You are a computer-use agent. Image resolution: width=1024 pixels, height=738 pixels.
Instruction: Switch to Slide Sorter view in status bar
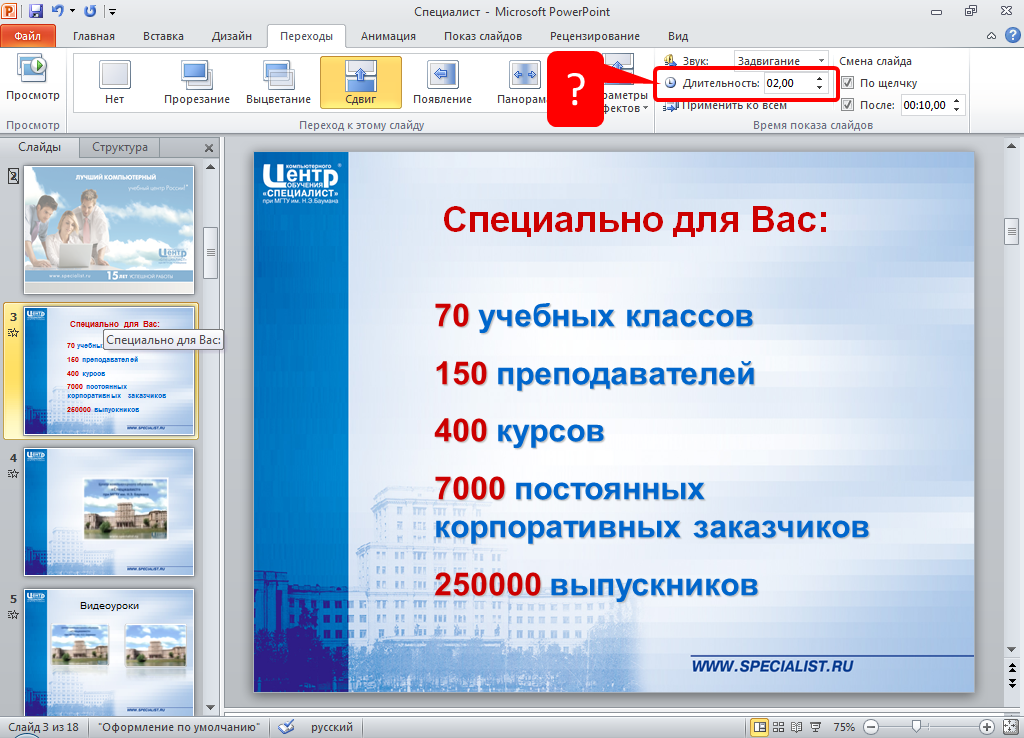[779, 727]
